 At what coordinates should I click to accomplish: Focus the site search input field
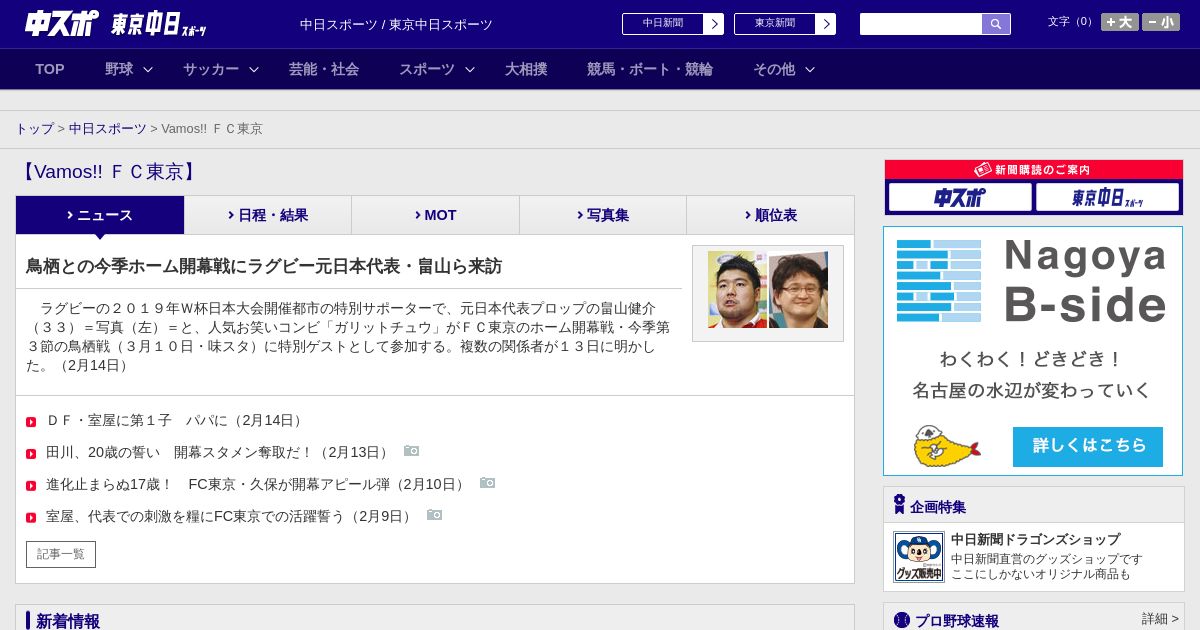(x=921, y=24)
